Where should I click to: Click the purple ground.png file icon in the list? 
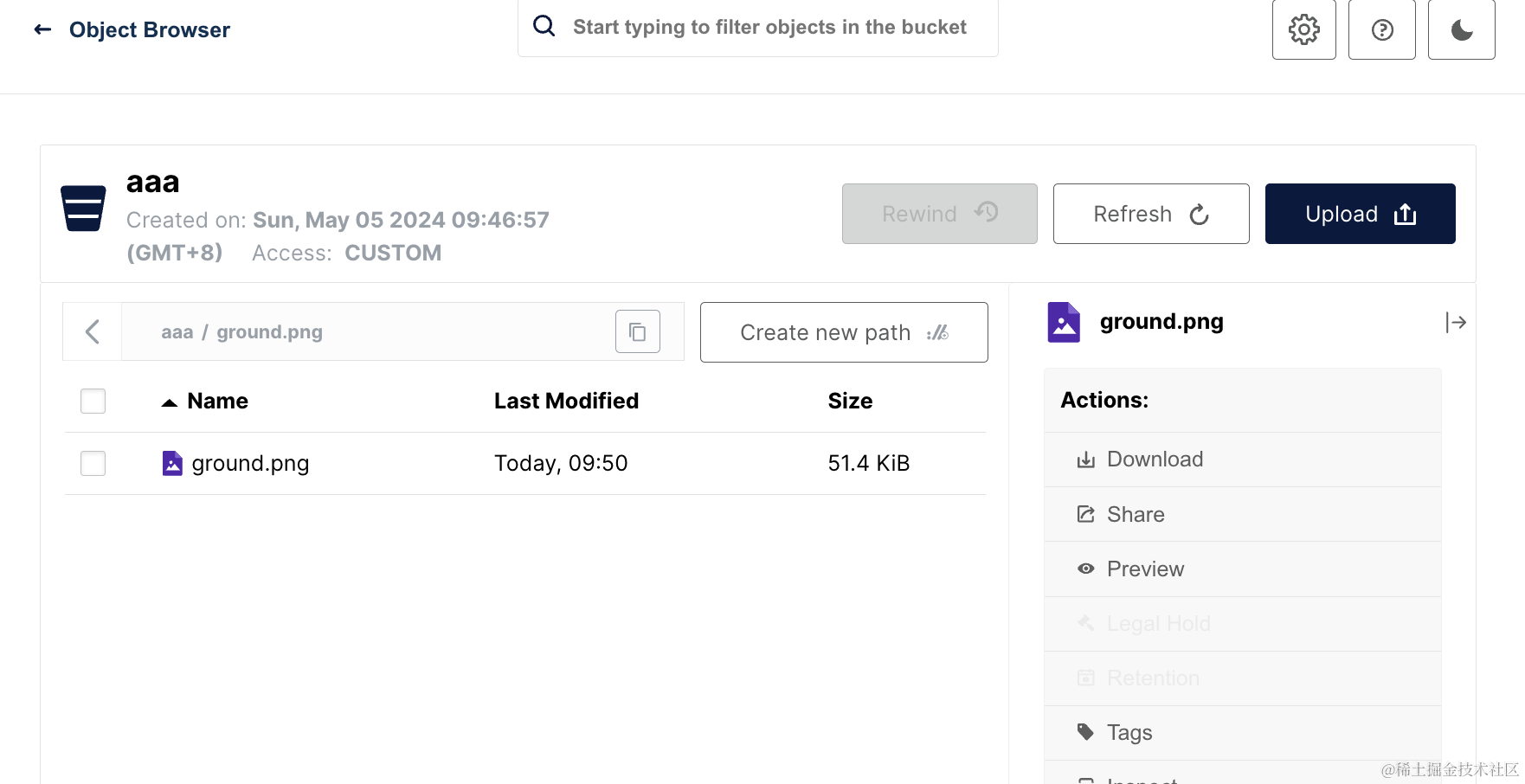click(x=172, y=464)
